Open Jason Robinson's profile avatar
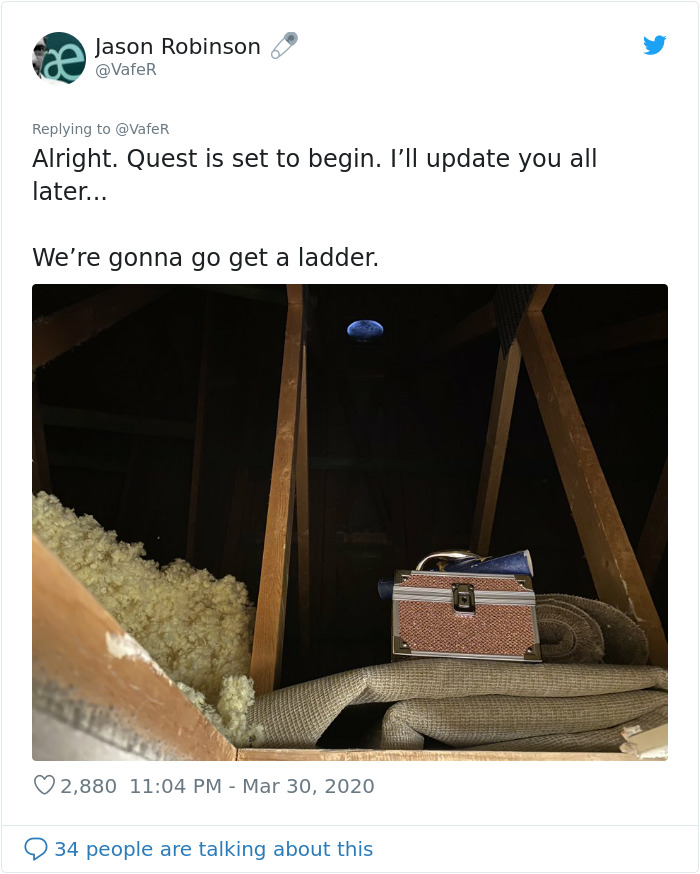The width and height of the screenshot is (700, 874). point(59,58)
